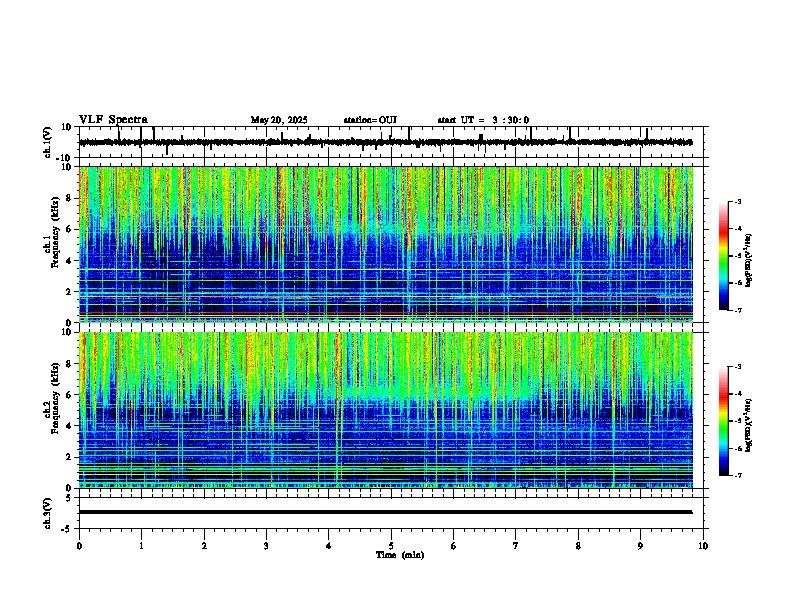Click the color bar beside ch.2 spectrogram

click(x=724, y=421)
